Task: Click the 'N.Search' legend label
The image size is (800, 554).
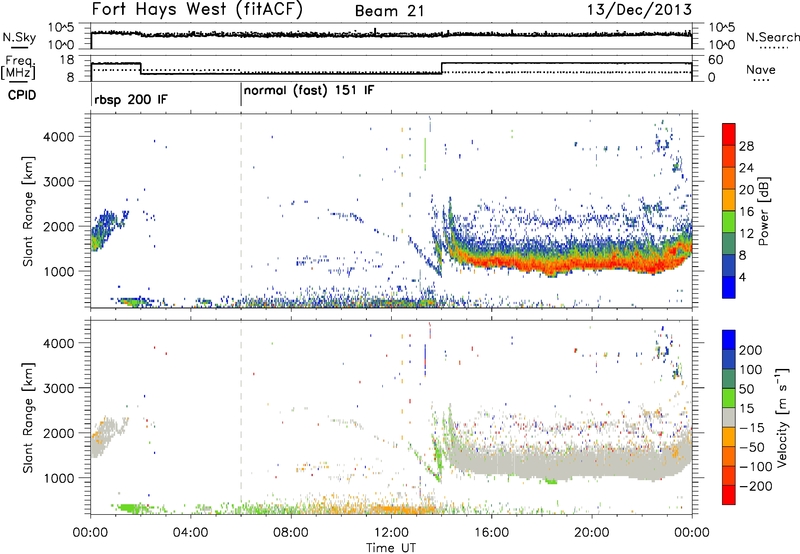Action: coord(772,37)
